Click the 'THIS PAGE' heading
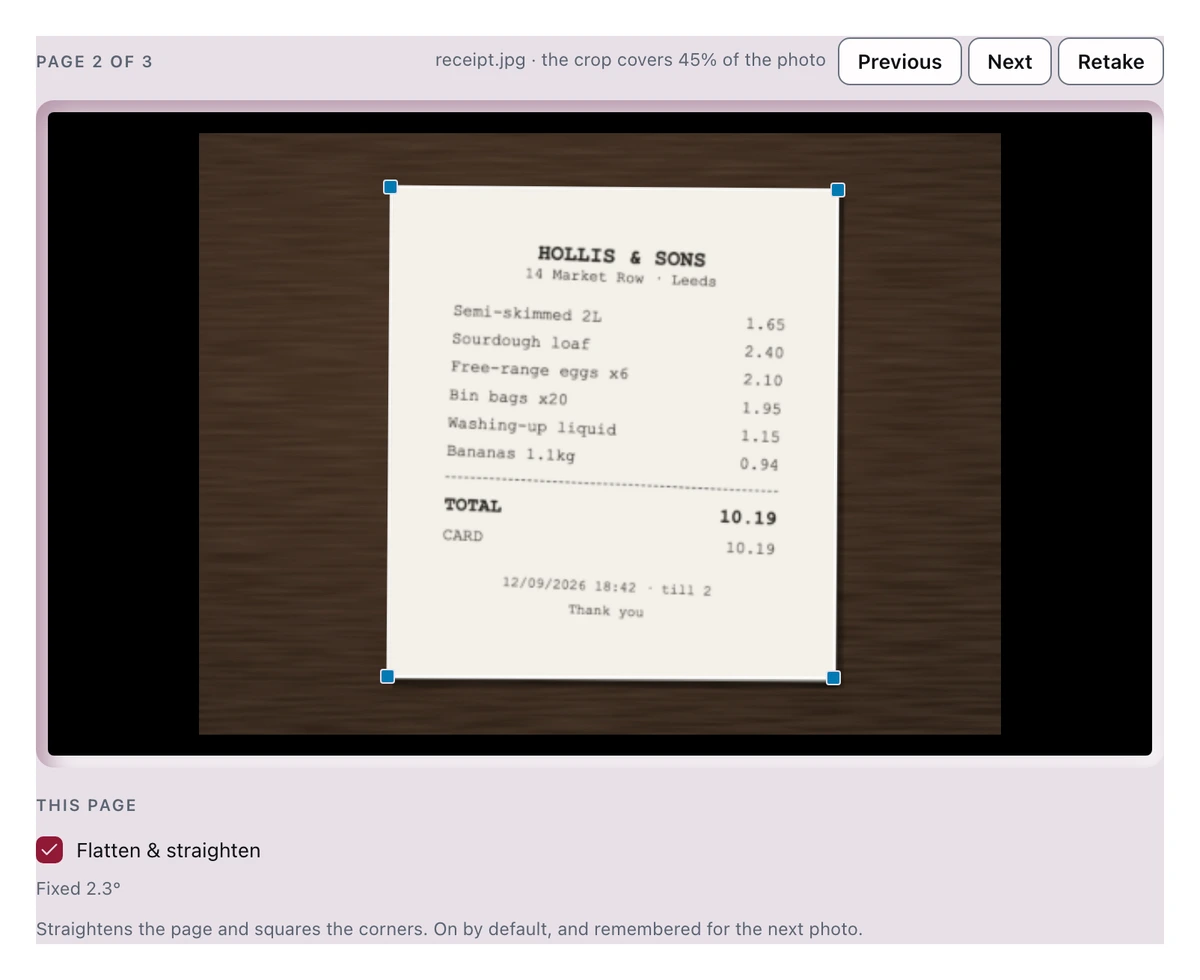The image size is (1200, 980). click(86, 805)
